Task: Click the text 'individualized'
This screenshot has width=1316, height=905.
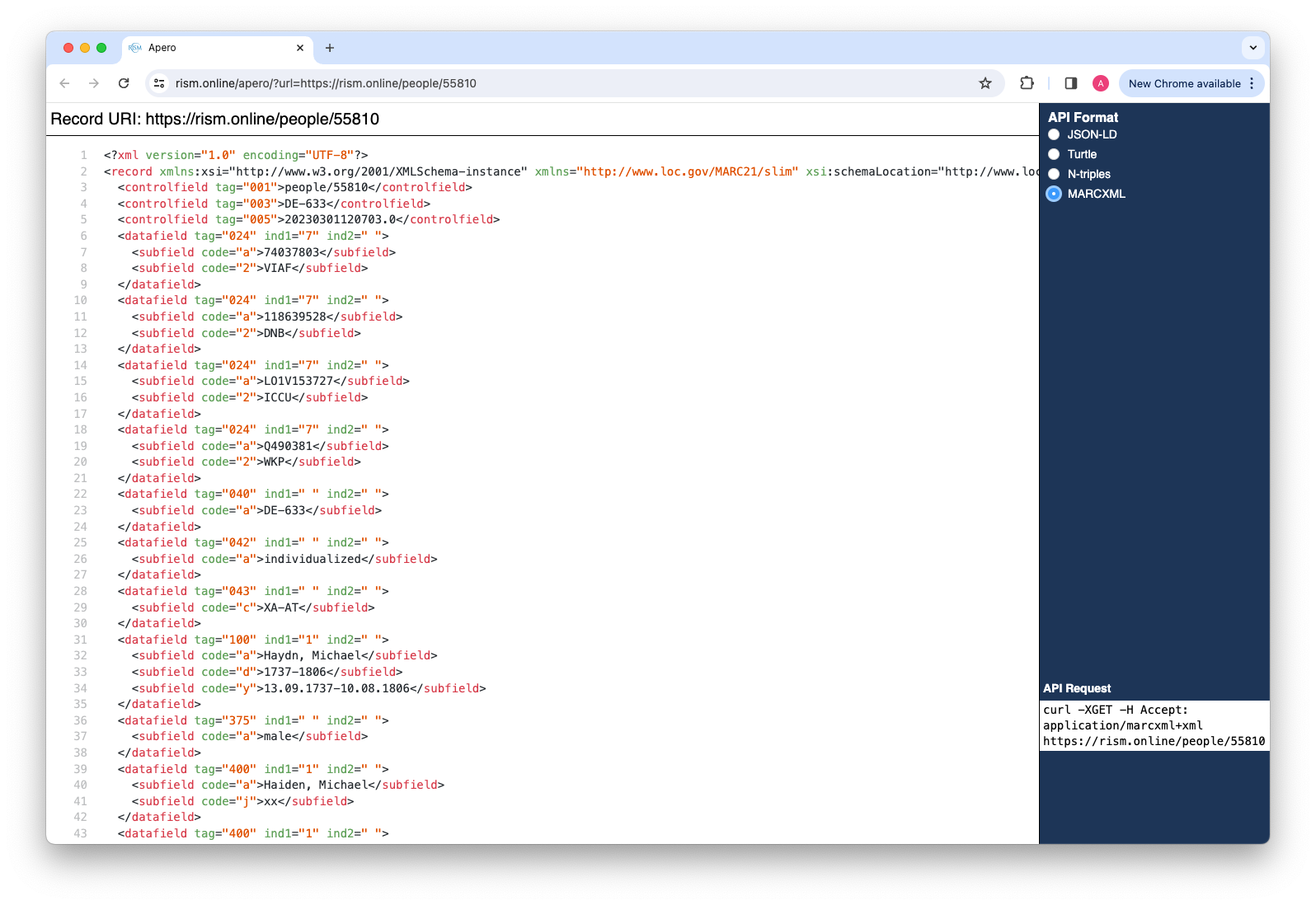Action: [313, 559]
